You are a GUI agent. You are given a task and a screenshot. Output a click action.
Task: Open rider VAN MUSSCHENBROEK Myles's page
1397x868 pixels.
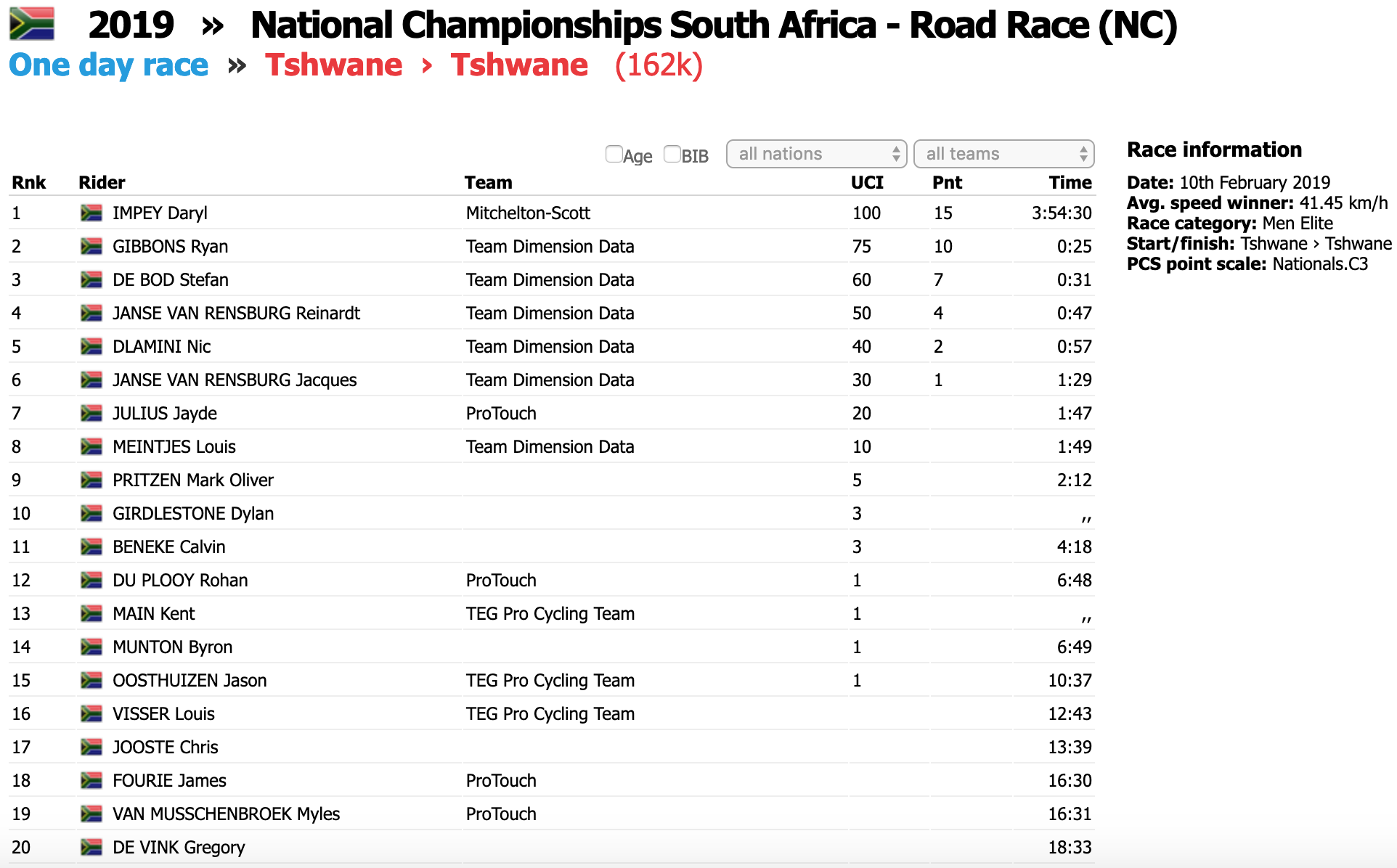(226, 814)
